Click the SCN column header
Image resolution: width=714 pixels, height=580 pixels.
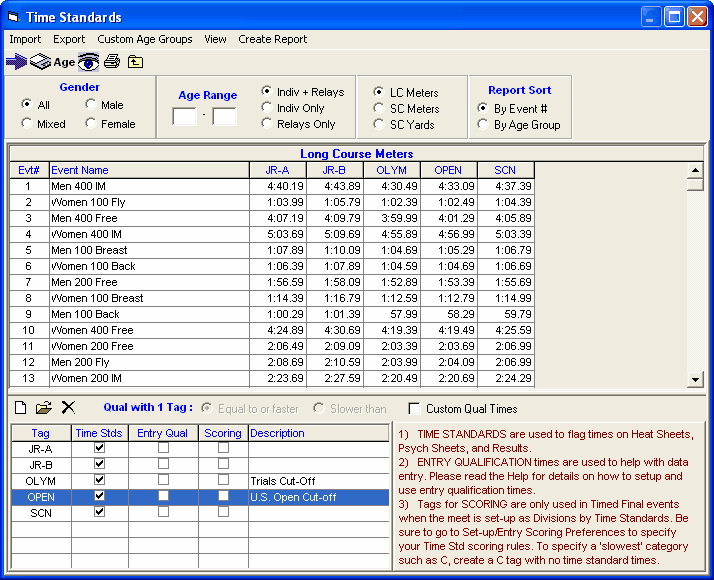505,170
